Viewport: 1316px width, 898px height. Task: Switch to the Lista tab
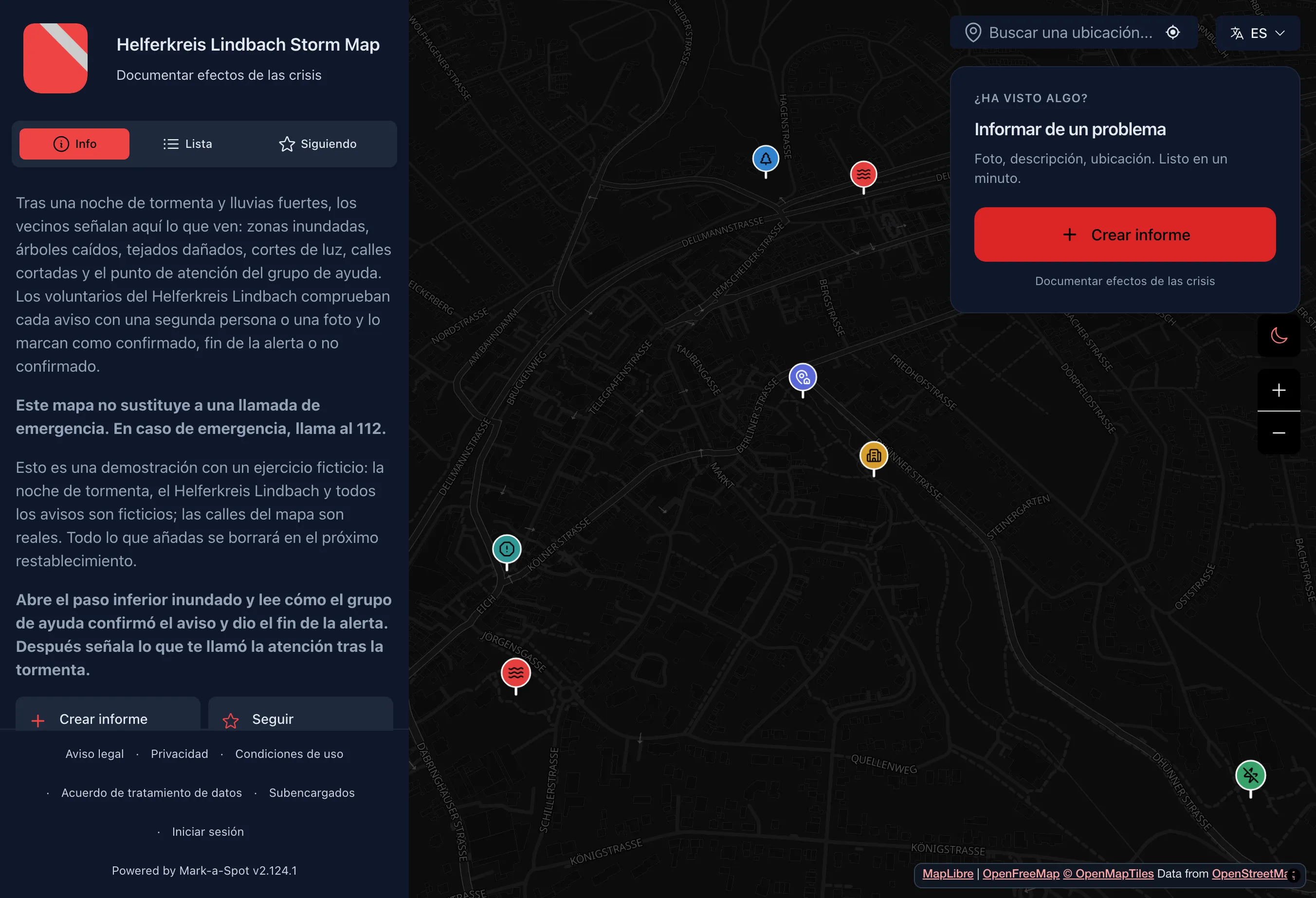(187, 144)
